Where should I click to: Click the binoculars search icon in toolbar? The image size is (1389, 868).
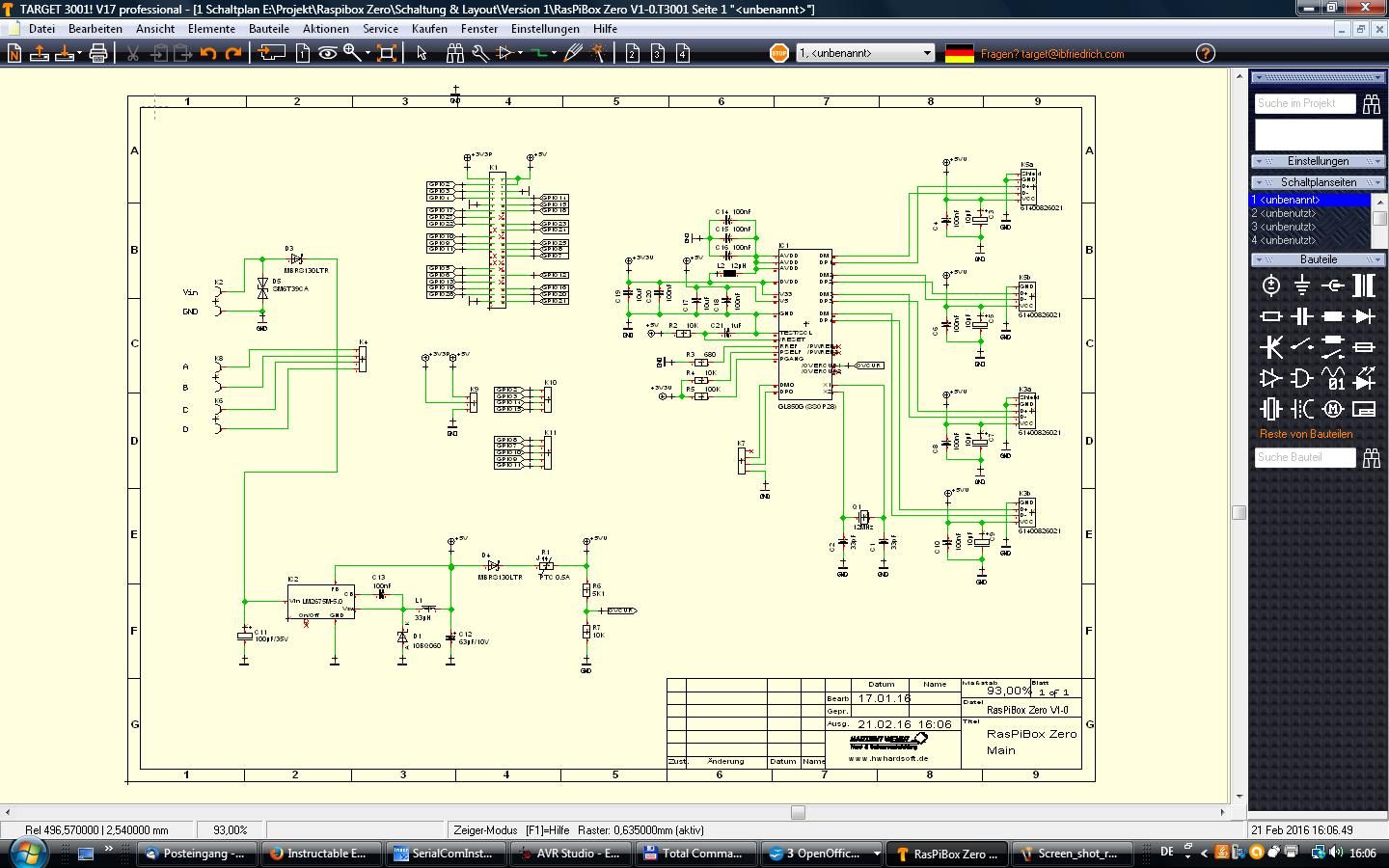point(454,54)
